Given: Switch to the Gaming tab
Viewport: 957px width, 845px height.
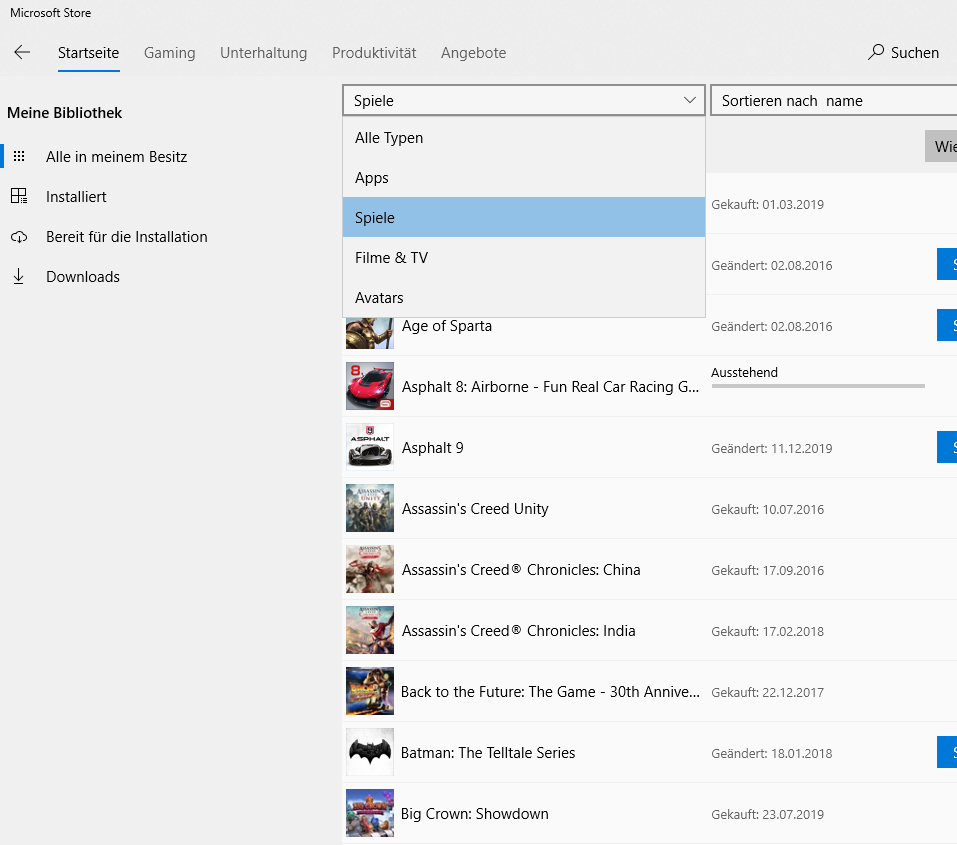Looking at the screenshot, I should point(170,53).
